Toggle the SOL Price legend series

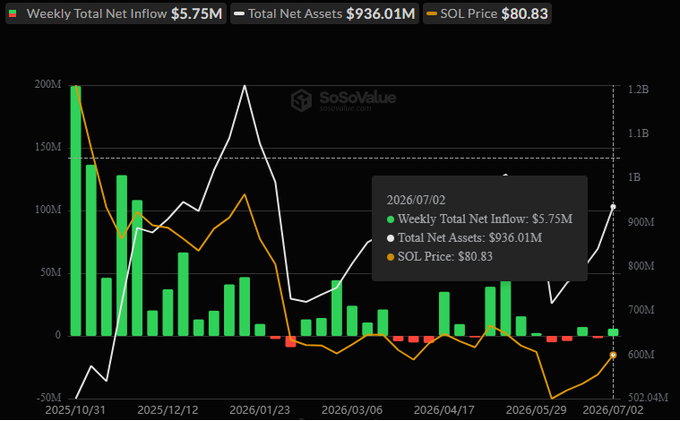(487, 13)
